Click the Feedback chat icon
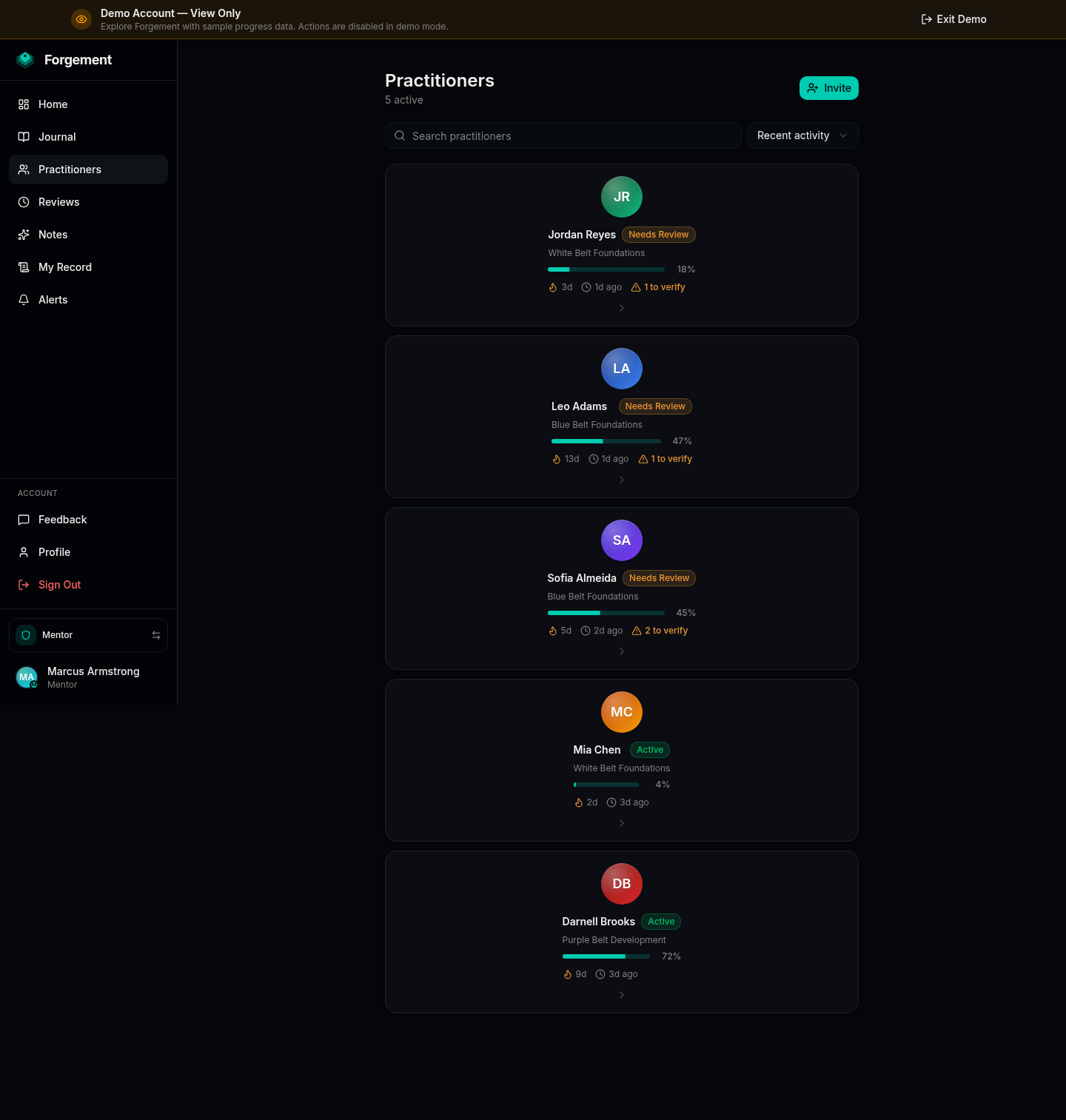 tap(24, 520)
